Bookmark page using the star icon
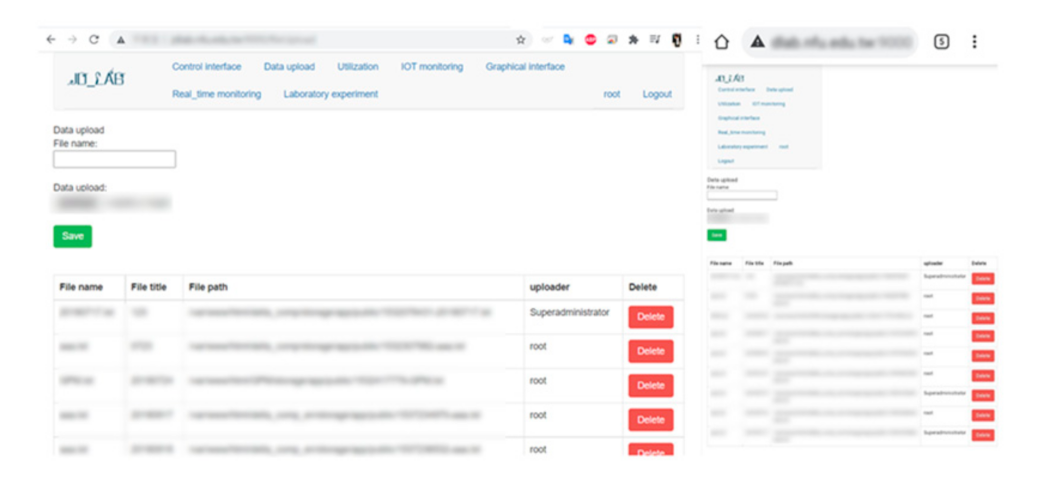The width and height of the screenshot is (1044, 496). 521,40
